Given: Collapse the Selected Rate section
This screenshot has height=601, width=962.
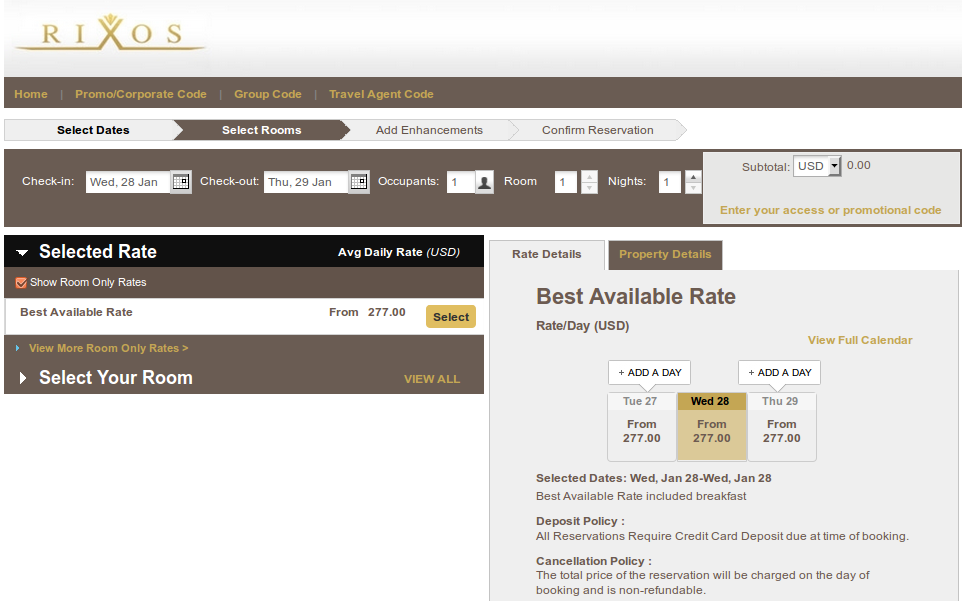Looking at the screenshot, I should coord(22,253).
